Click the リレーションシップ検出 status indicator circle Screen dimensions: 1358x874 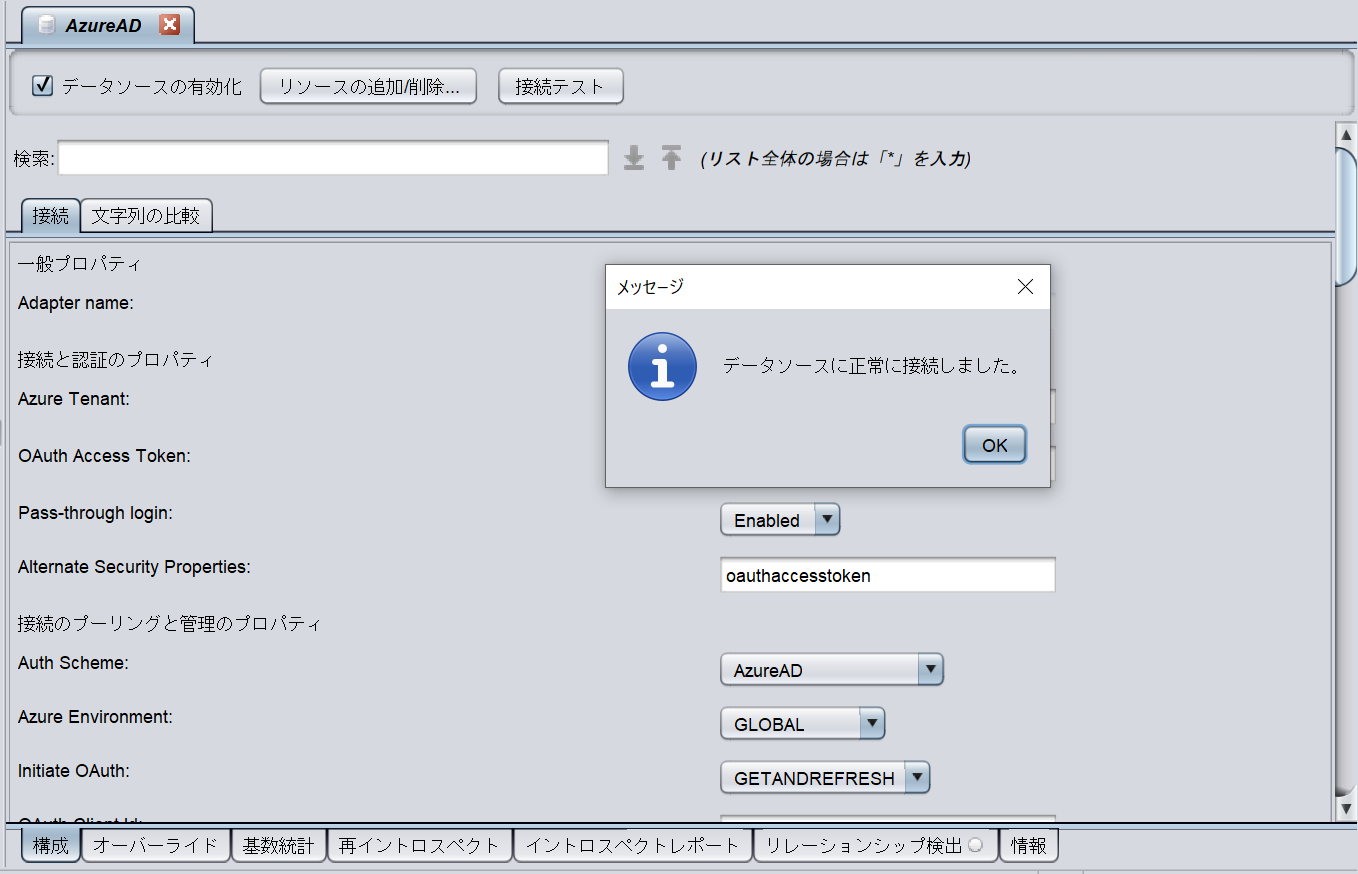[x=975, y=846]
